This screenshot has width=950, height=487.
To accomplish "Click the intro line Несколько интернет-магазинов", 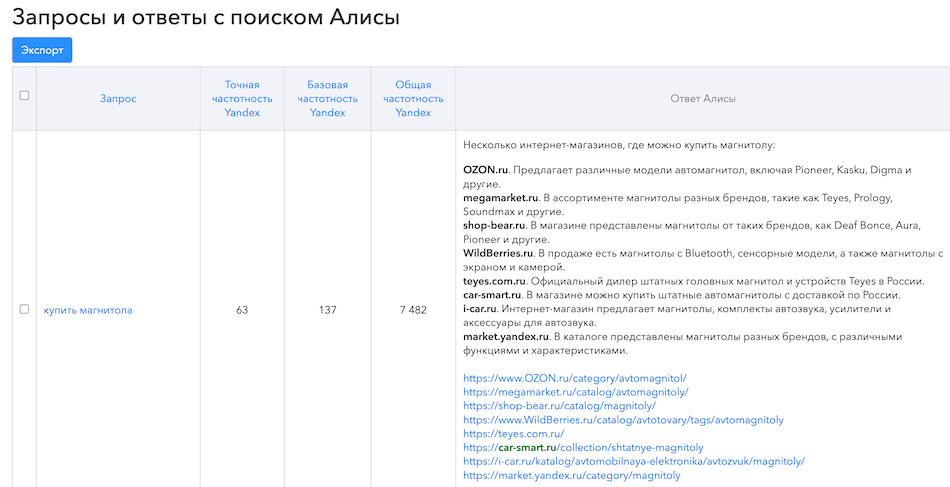I will [619, 146].
